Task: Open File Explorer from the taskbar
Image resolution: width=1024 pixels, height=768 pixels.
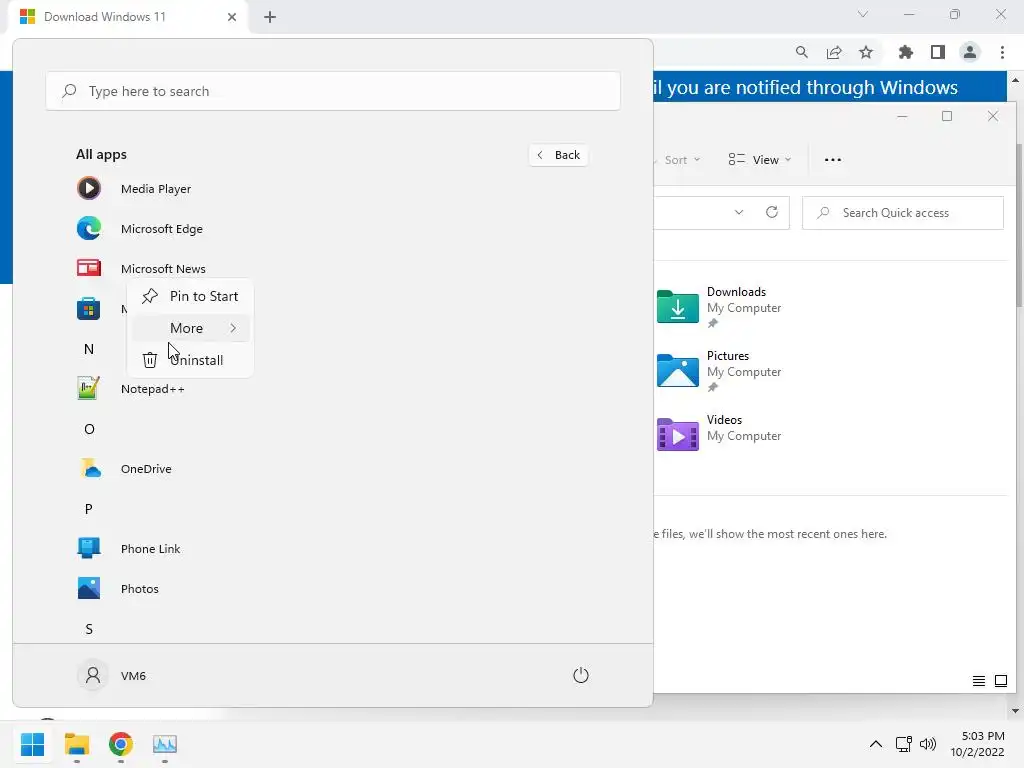Action: coord(77,744)
